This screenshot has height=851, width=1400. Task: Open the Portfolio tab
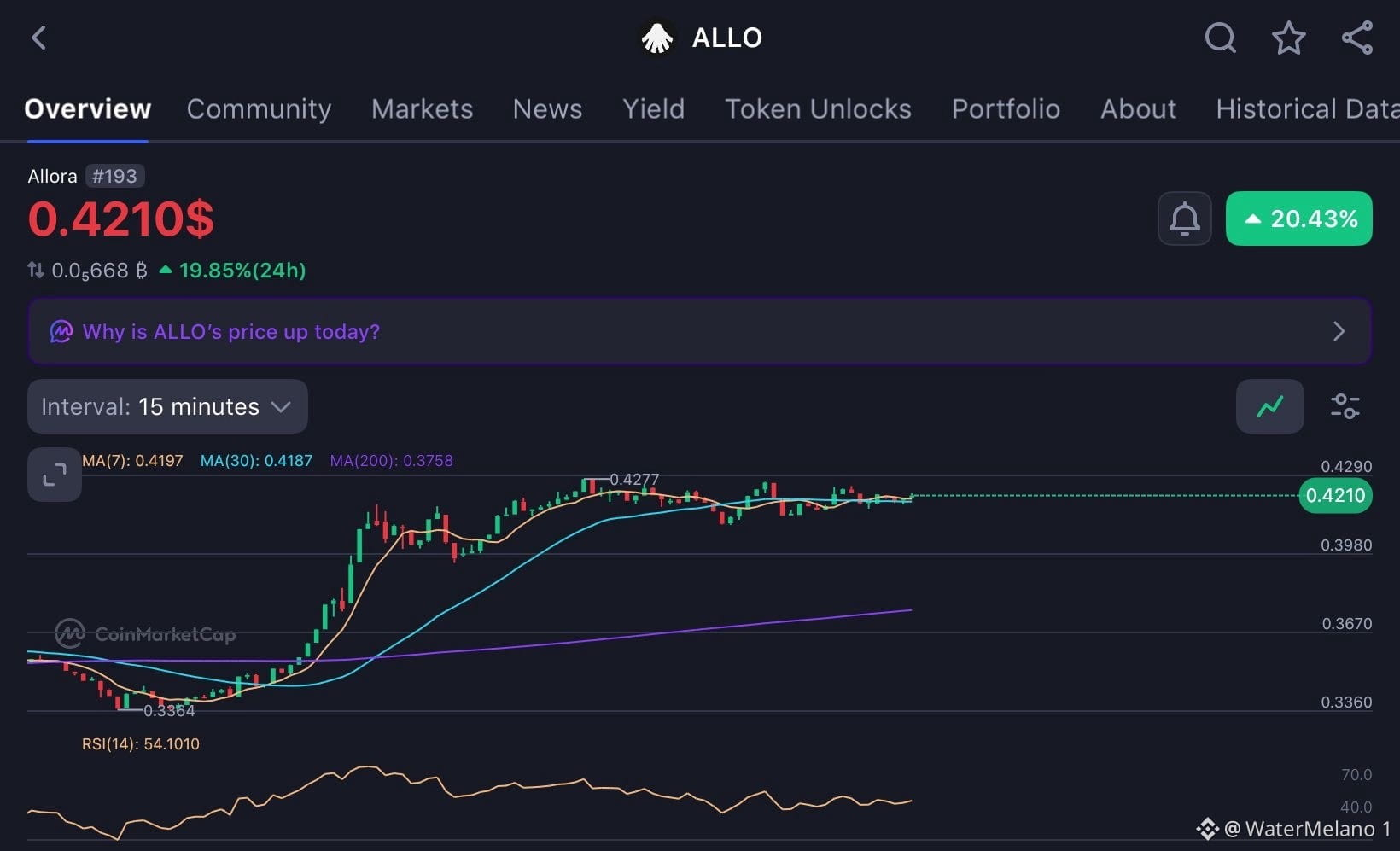(x=1006, y=109)
